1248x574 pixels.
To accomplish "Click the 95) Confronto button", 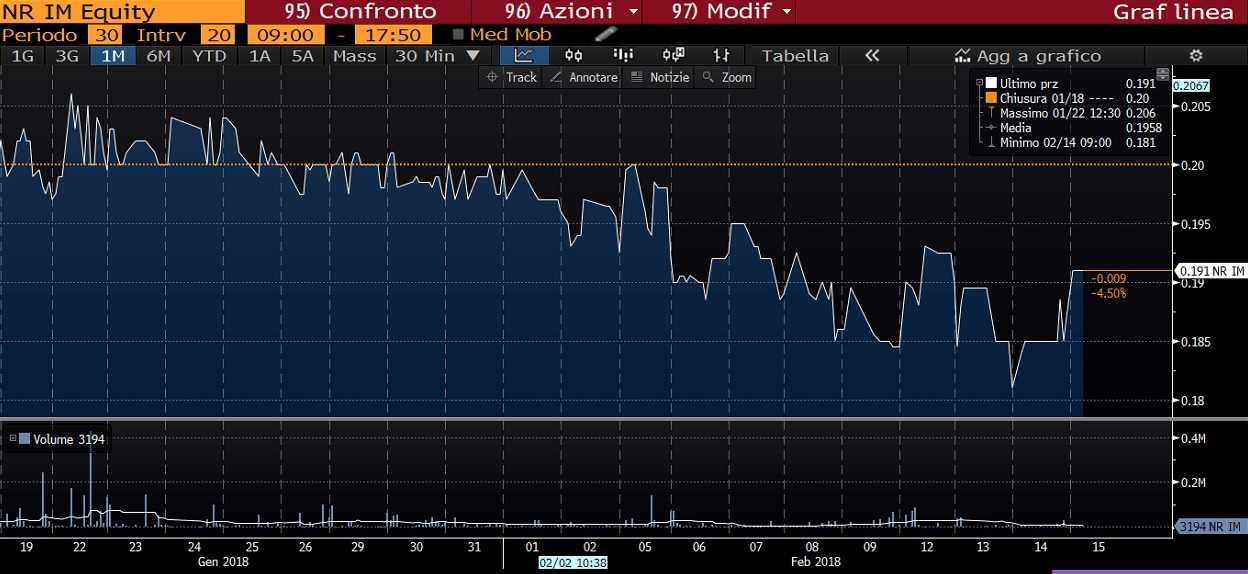I will click(x=360, y=12).
